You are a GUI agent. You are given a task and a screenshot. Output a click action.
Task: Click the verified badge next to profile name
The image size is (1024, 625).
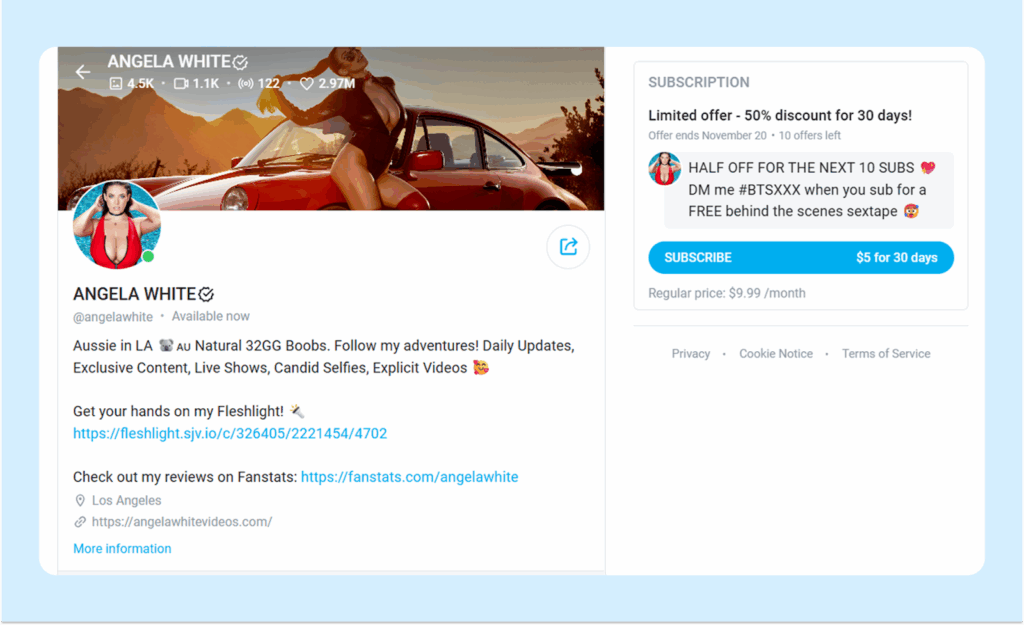pyautogui.click(x=205, y=293)
